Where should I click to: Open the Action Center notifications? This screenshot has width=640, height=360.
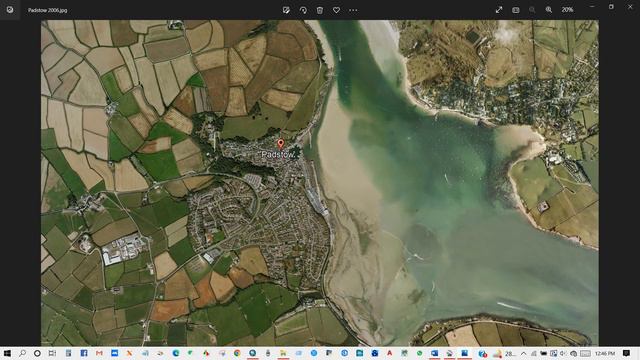point(626,353)
